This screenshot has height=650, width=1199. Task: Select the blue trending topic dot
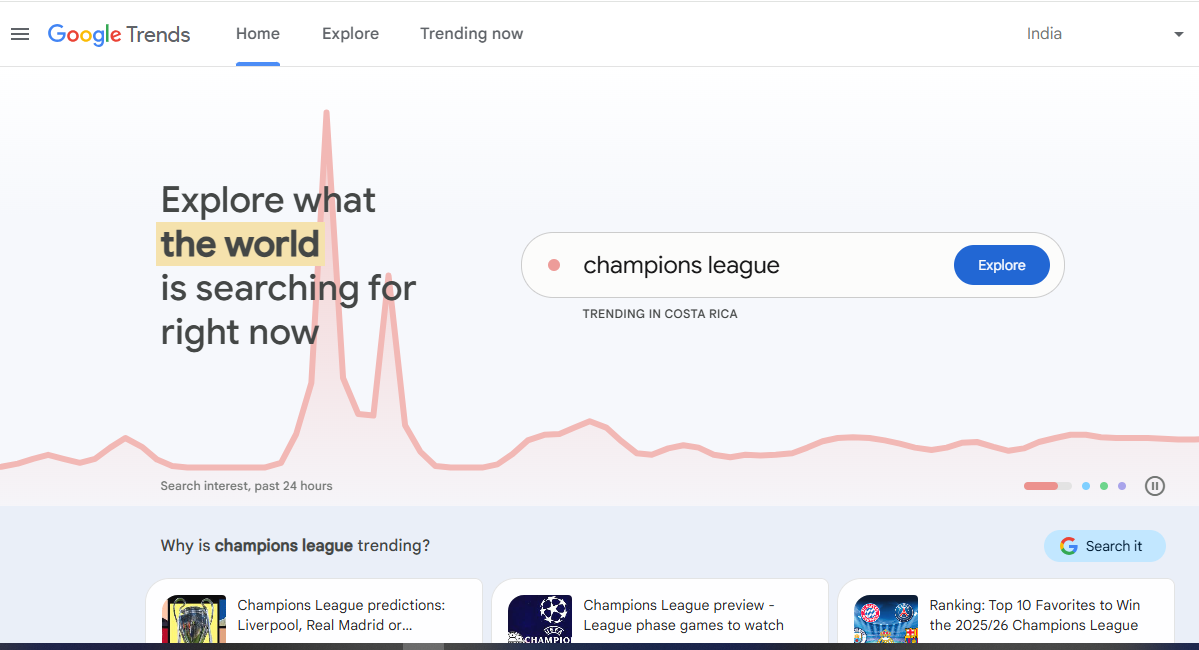tap(1085, 485)
